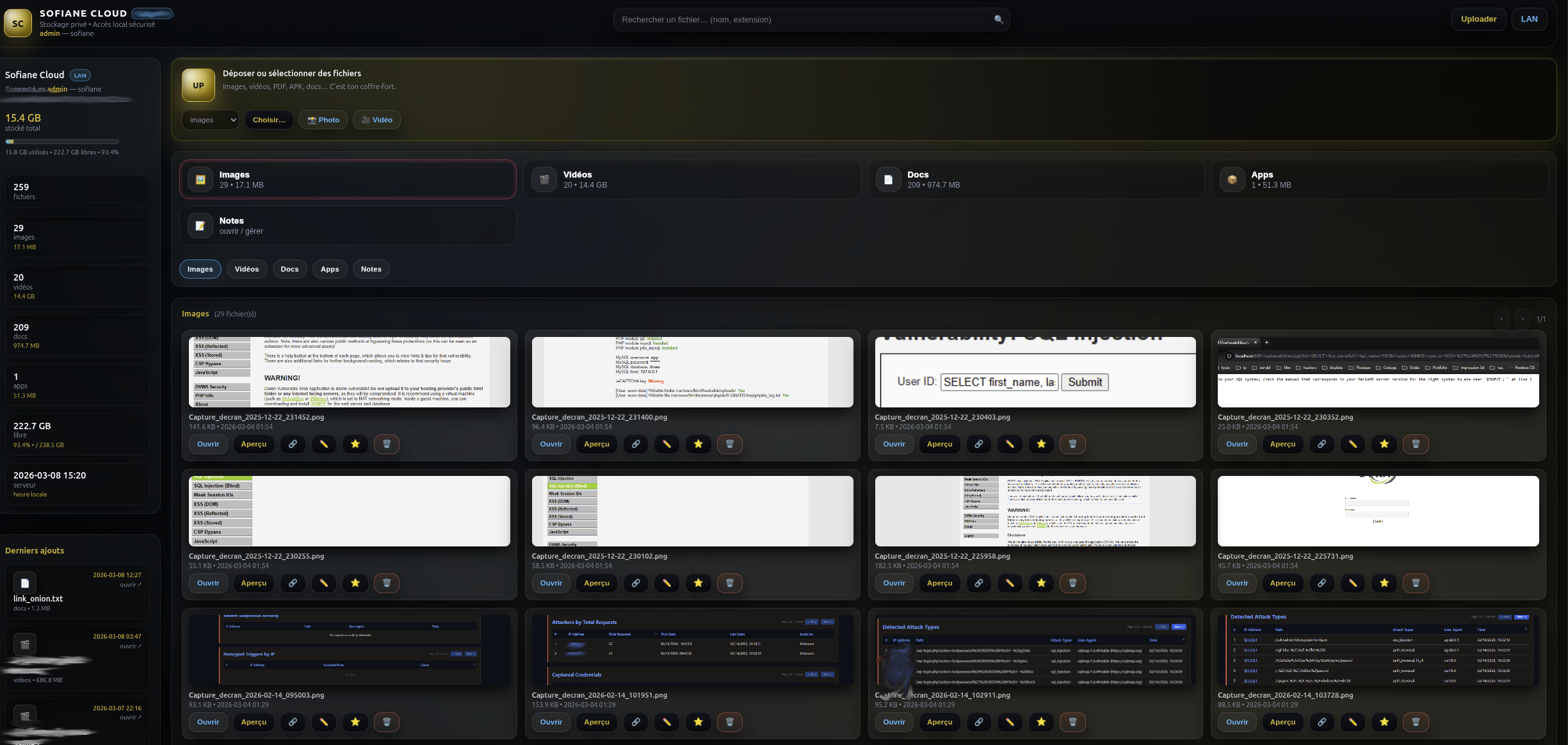Click pencil icon for Capture_decran_2025-12-22_230255.png

coord(324,583)
